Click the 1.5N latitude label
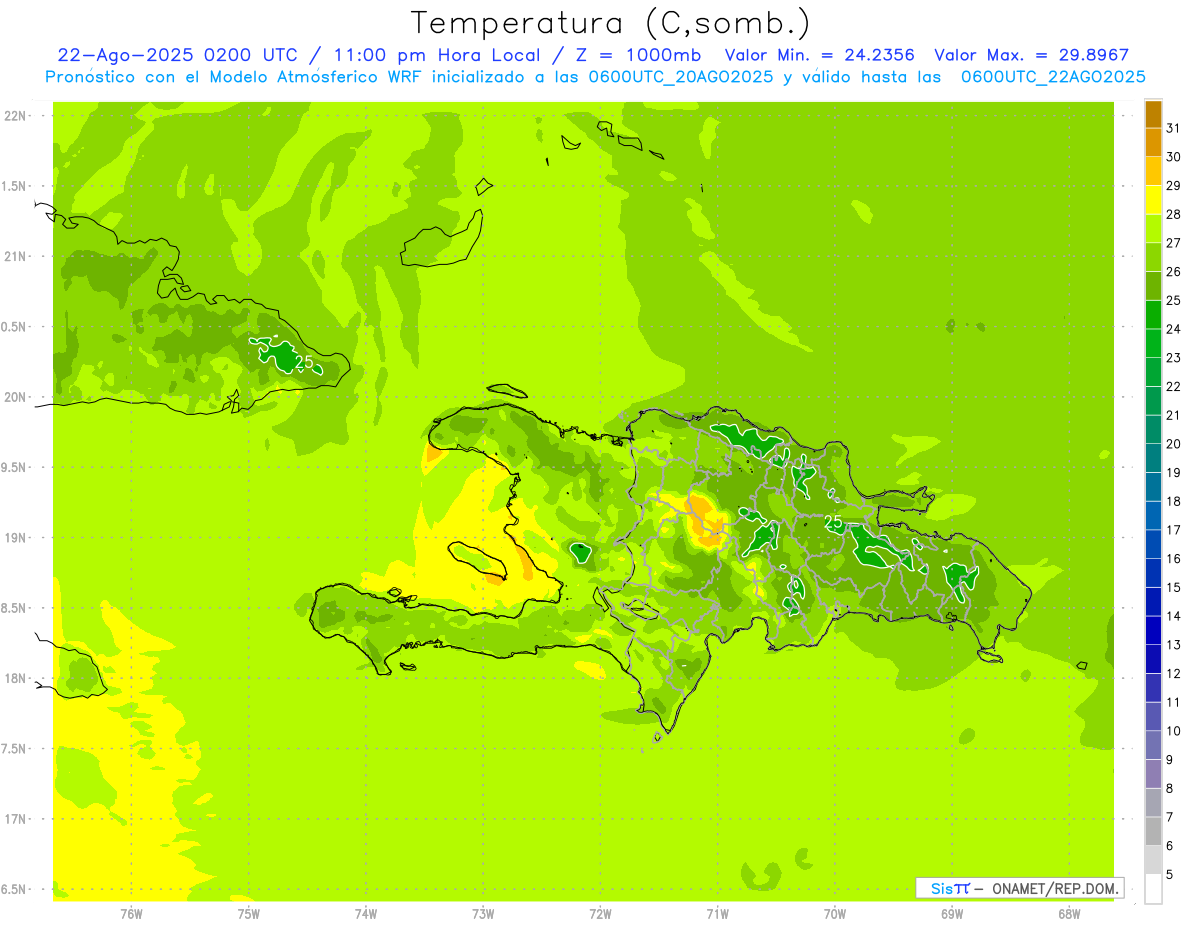Screen dimensions: 1200x927 coord(15,186)
